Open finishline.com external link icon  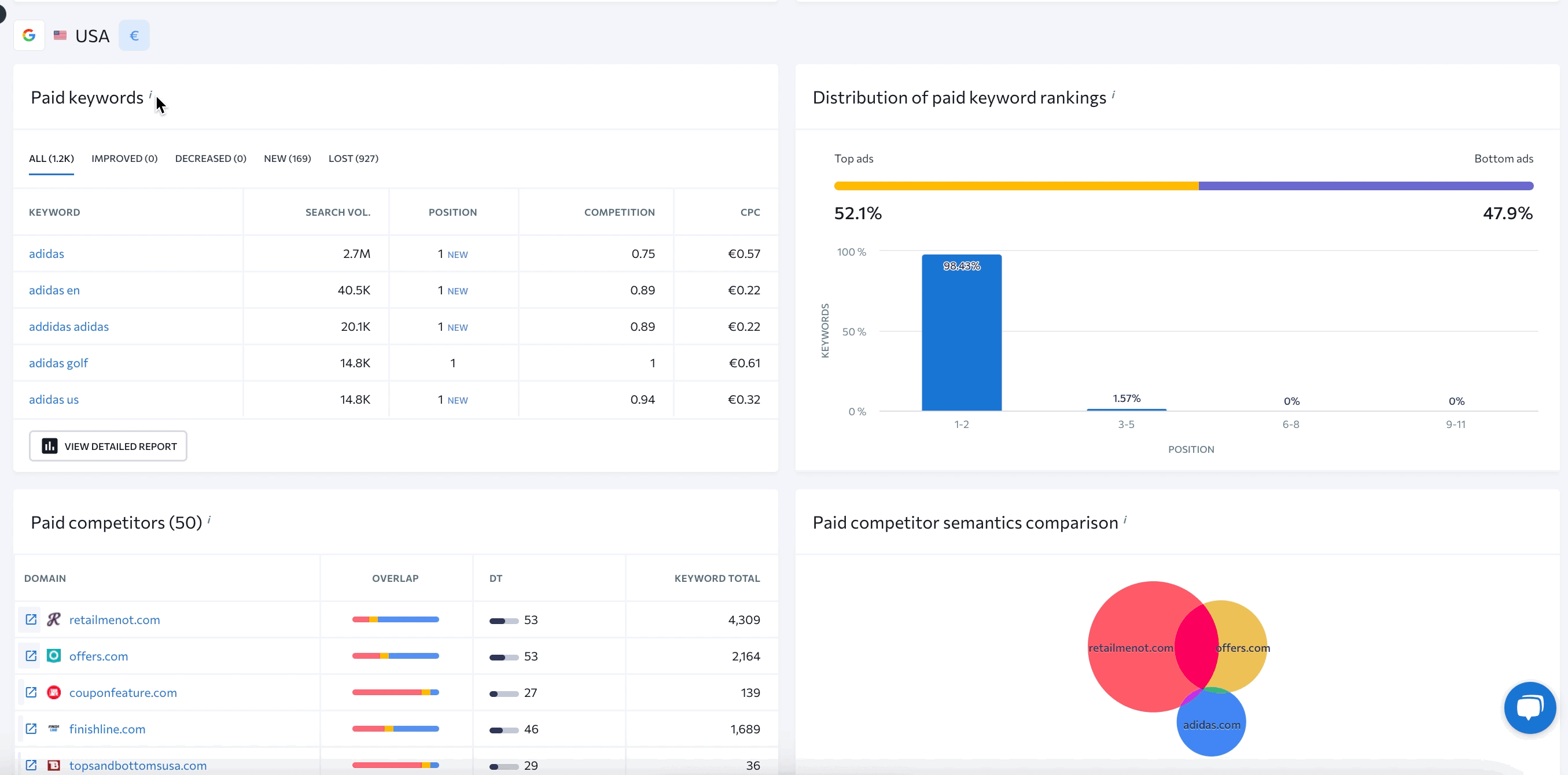[x=31, y=729]
